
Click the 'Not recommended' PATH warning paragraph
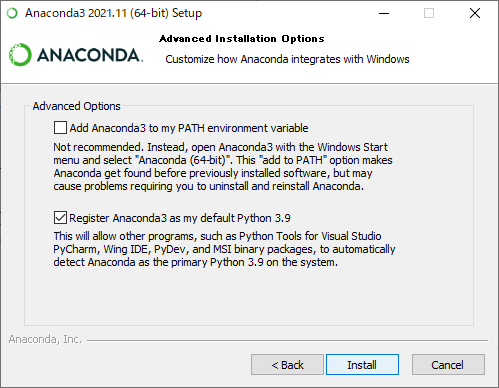[x=223, y=166]
